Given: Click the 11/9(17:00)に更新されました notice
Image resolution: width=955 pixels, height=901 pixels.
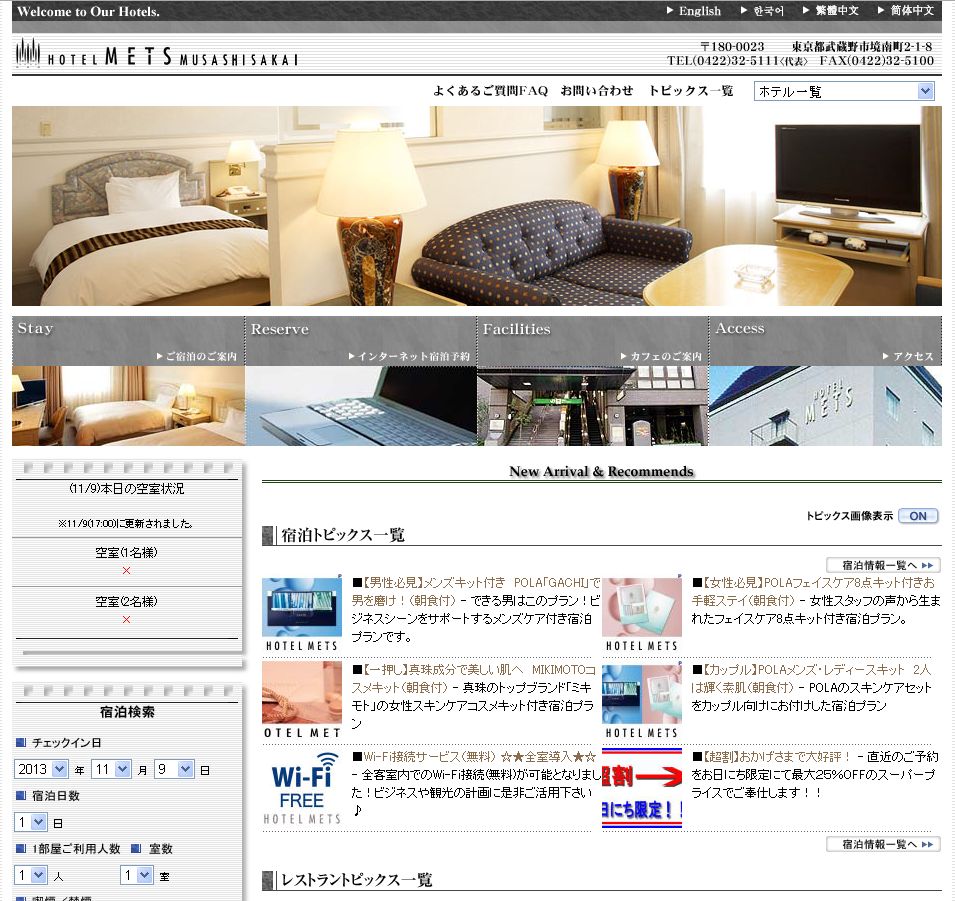Looking at the screenshot, I should click(x=125, y=523).
